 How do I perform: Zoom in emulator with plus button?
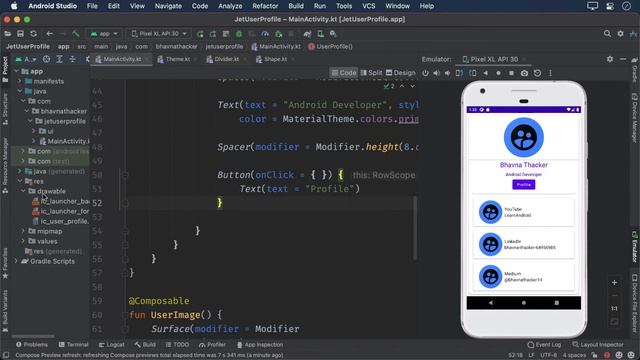(614, 282)
